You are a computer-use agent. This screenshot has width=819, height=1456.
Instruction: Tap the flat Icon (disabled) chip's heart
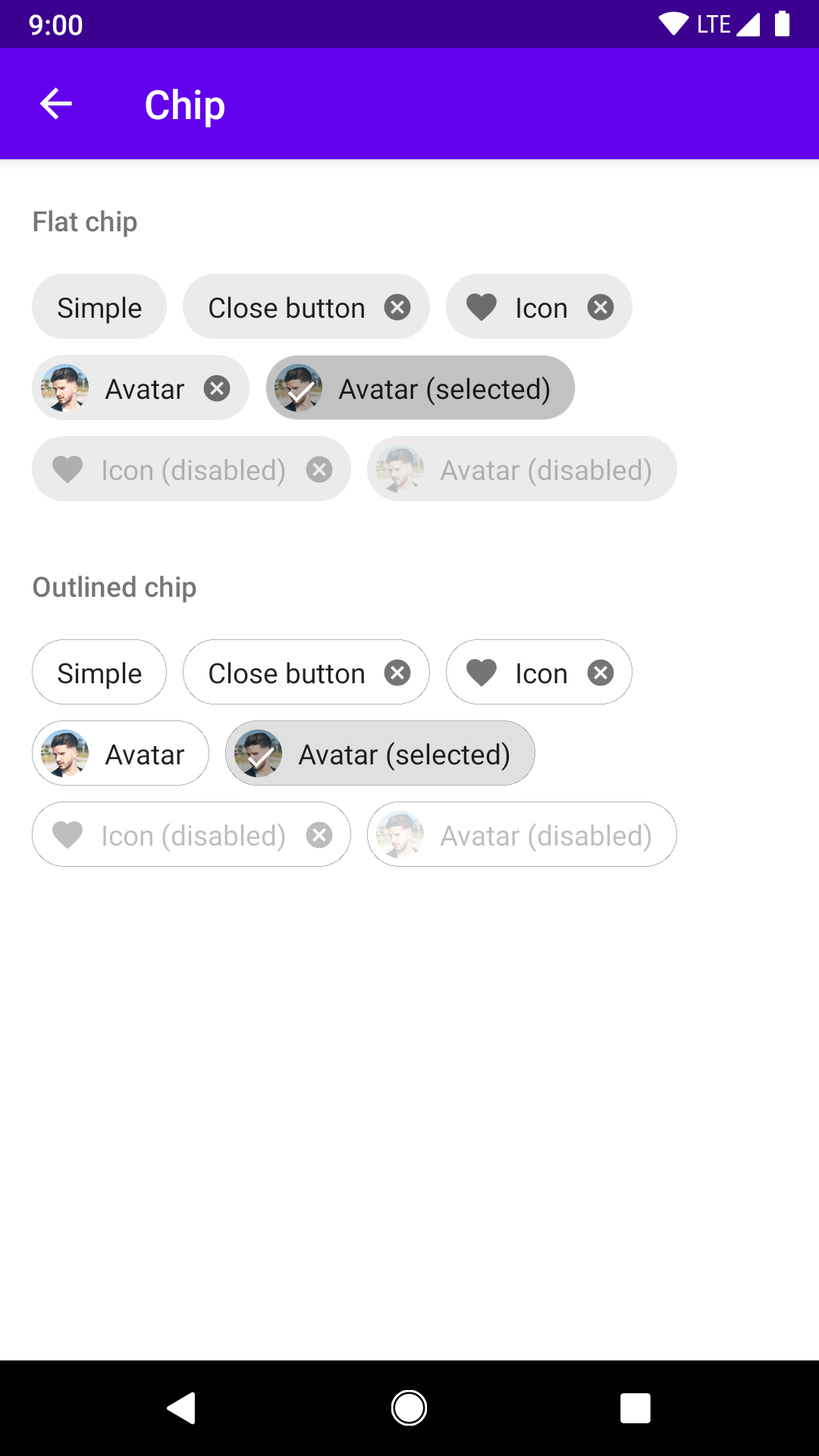pyautogui.click(x=67, y=469)
